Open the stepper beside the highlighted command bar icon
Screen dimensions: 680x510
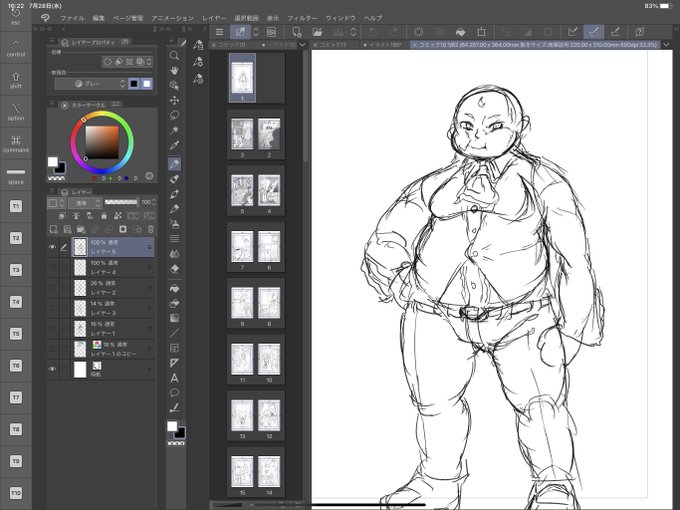[256, 32]
